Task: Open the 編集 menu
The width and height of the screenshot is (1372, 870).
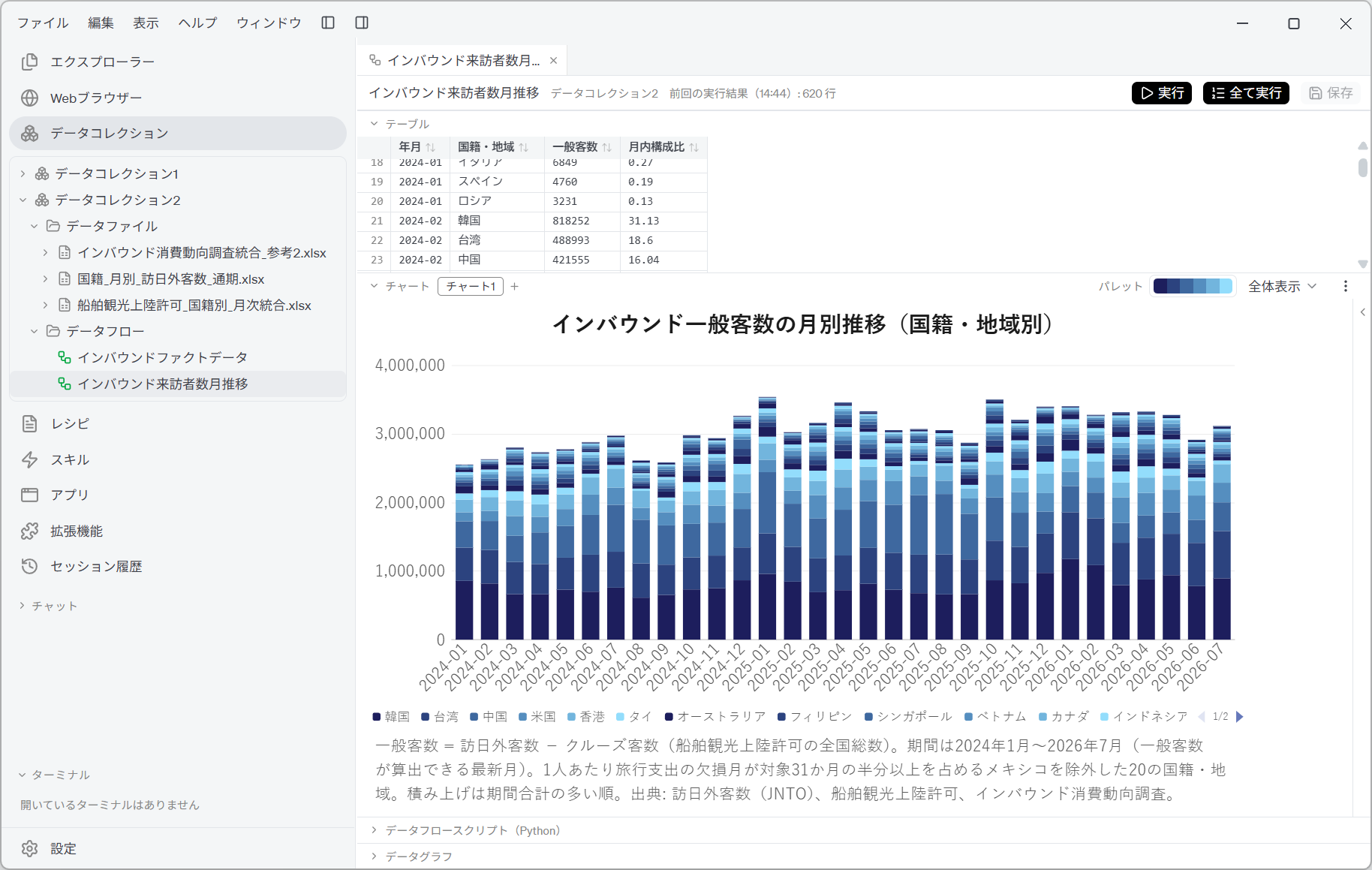Action: coord(101,23)
